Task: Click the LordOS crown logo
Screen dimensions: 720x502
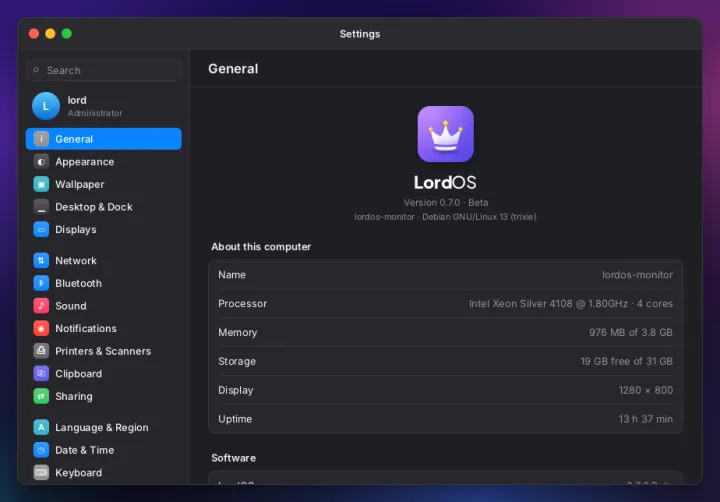Action: 445,134
